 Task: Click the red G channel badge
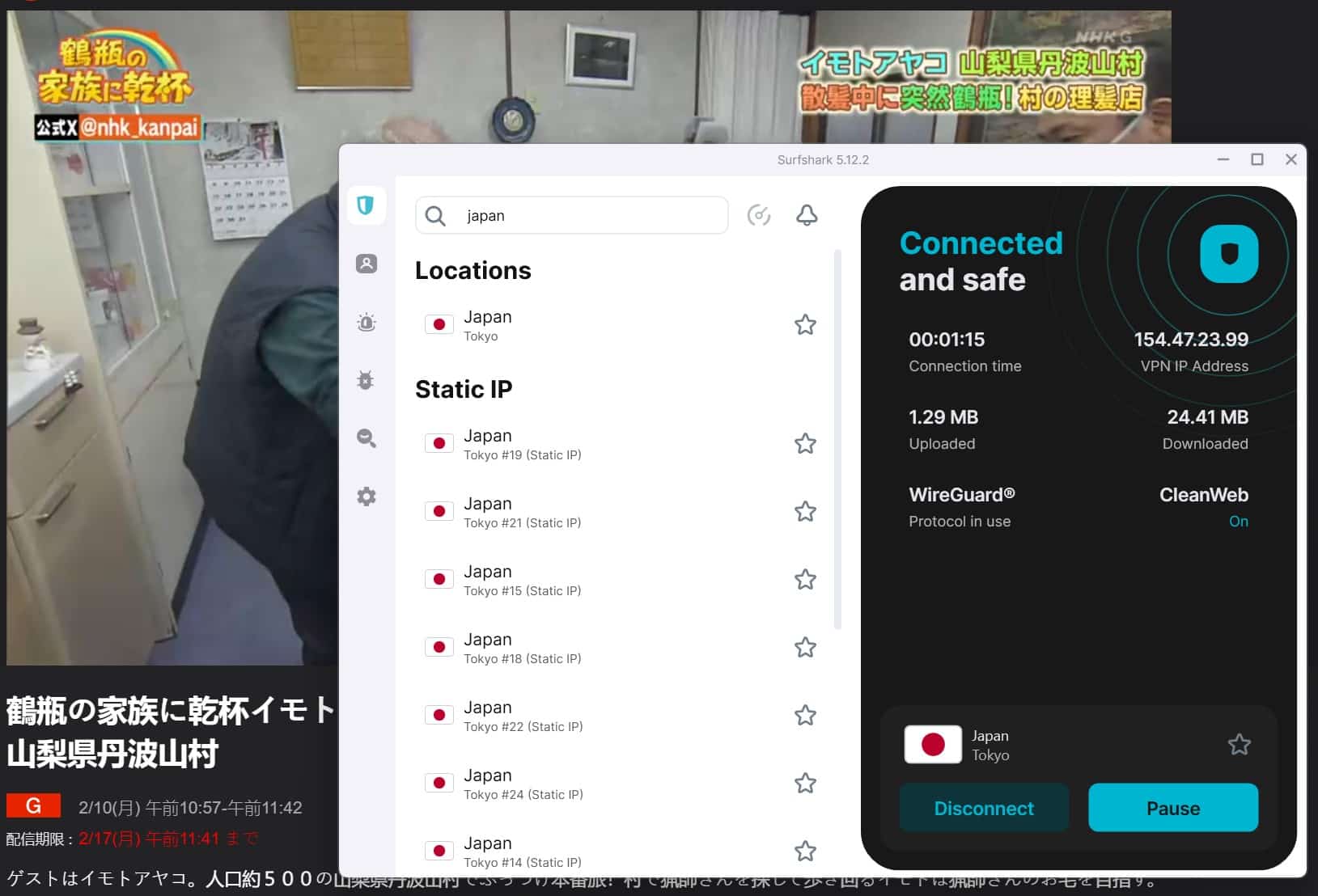pos(33,806)
